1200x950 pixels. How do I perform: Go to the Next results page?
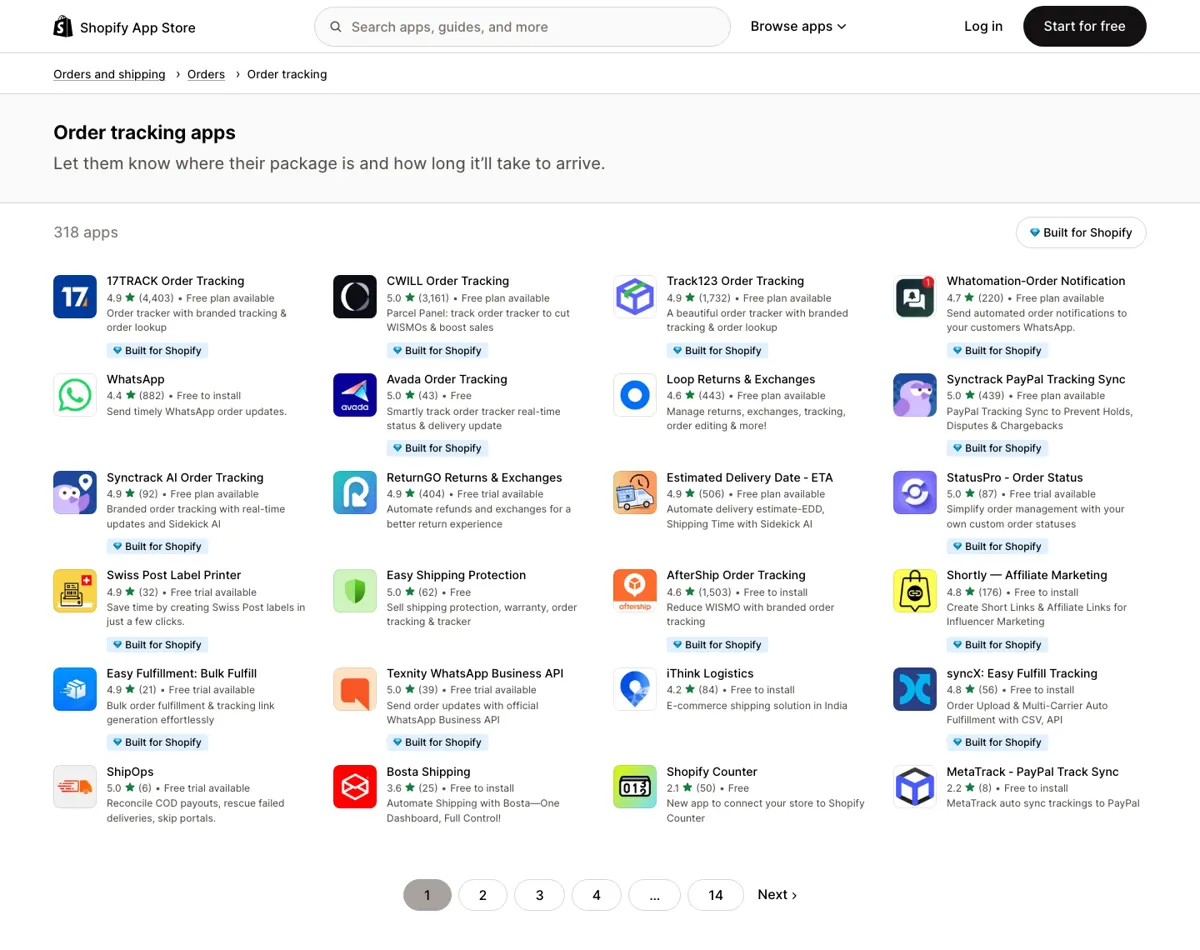[777, 895]
